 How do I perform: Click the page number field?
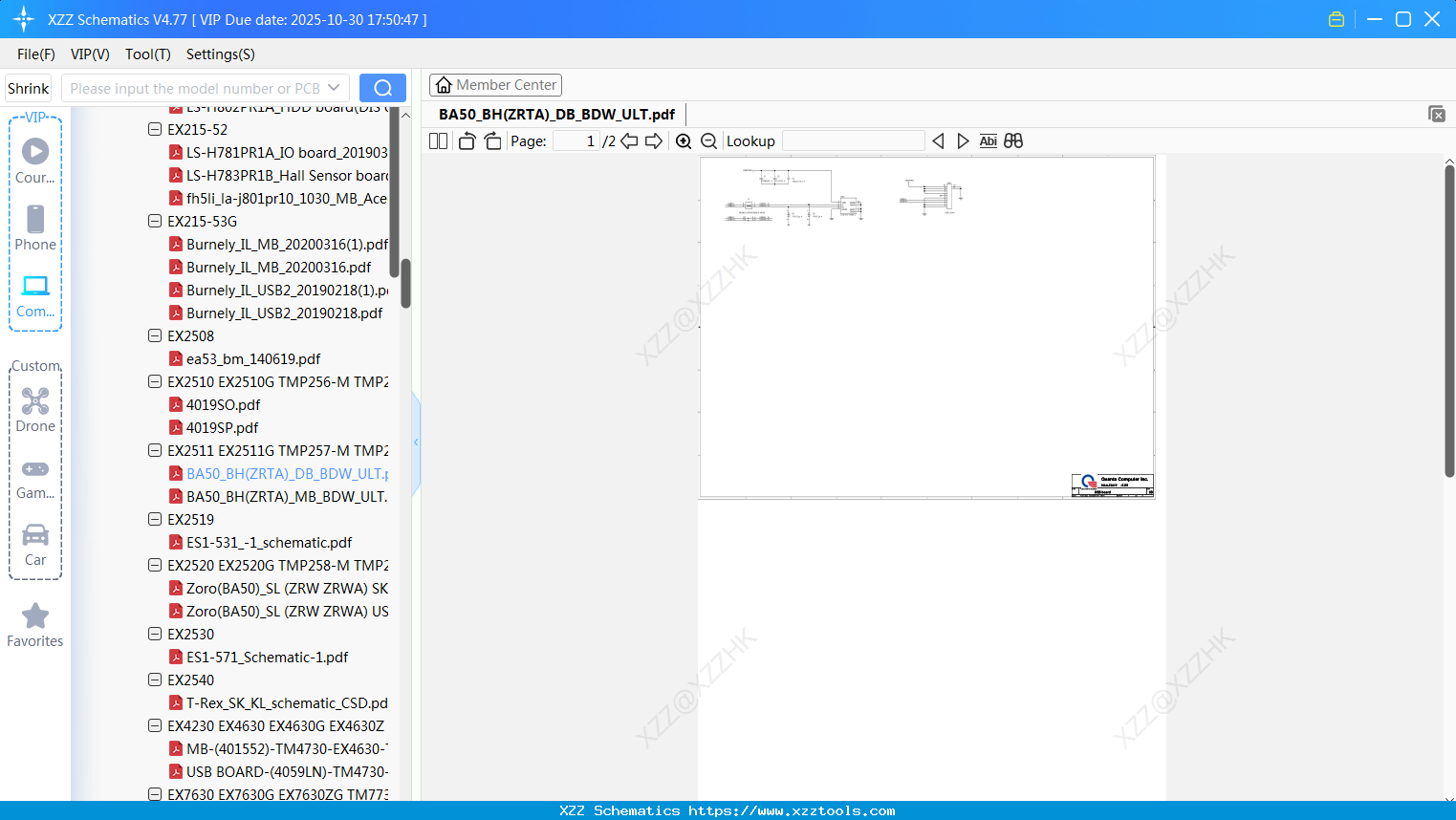[576, 141]
